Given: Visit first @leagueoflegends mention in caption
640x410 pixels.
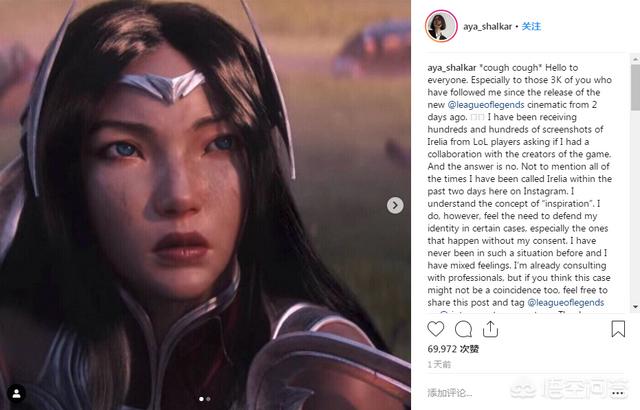Looking at the screenshot, I should [x=486, y=105].
